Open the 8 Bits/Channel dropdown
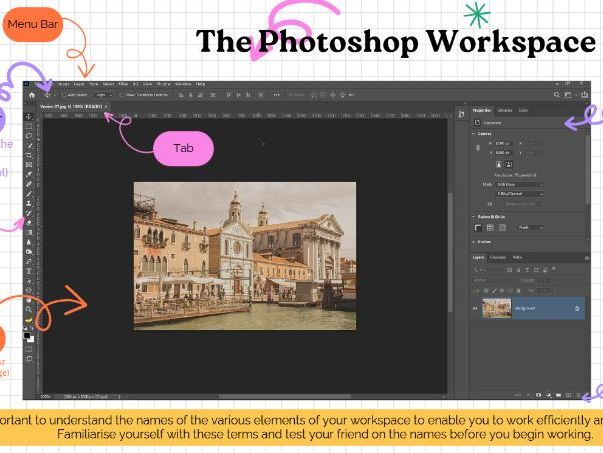 pyautogui.click(x=520, y=194)
